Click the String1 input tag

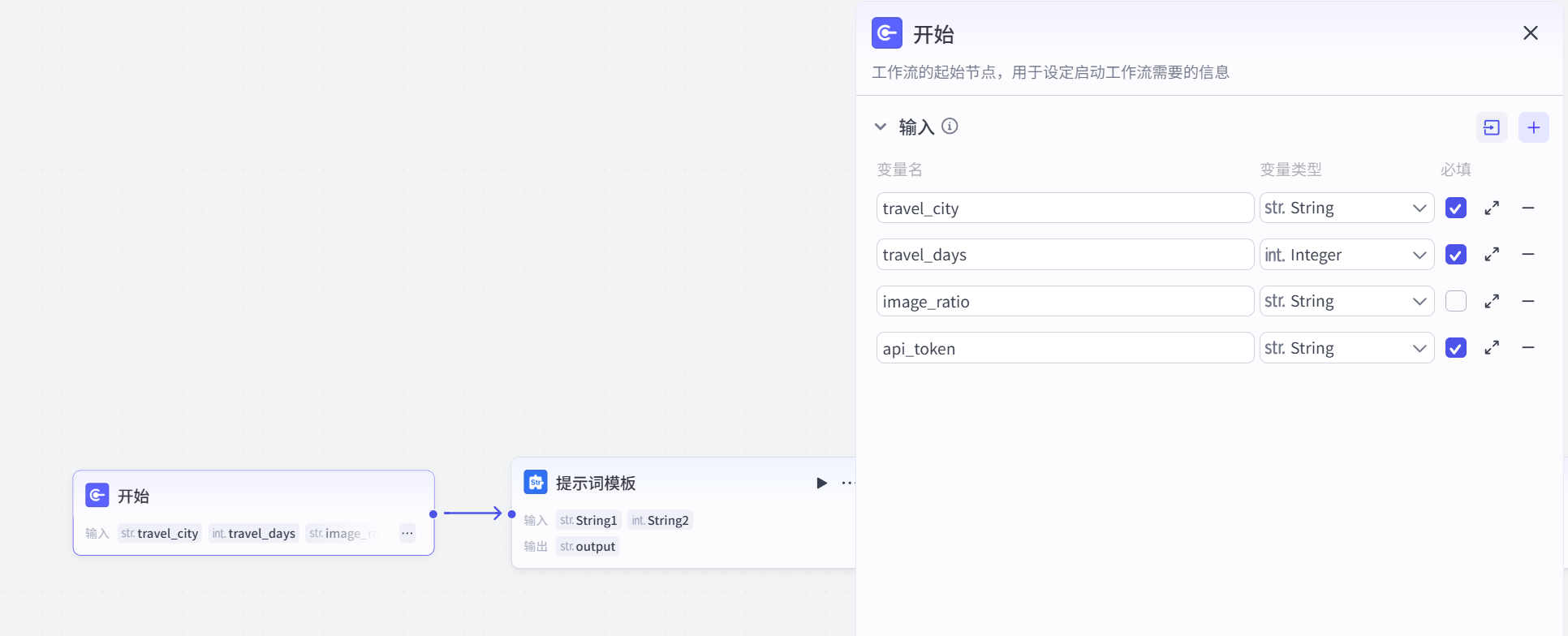coord(588,520)
